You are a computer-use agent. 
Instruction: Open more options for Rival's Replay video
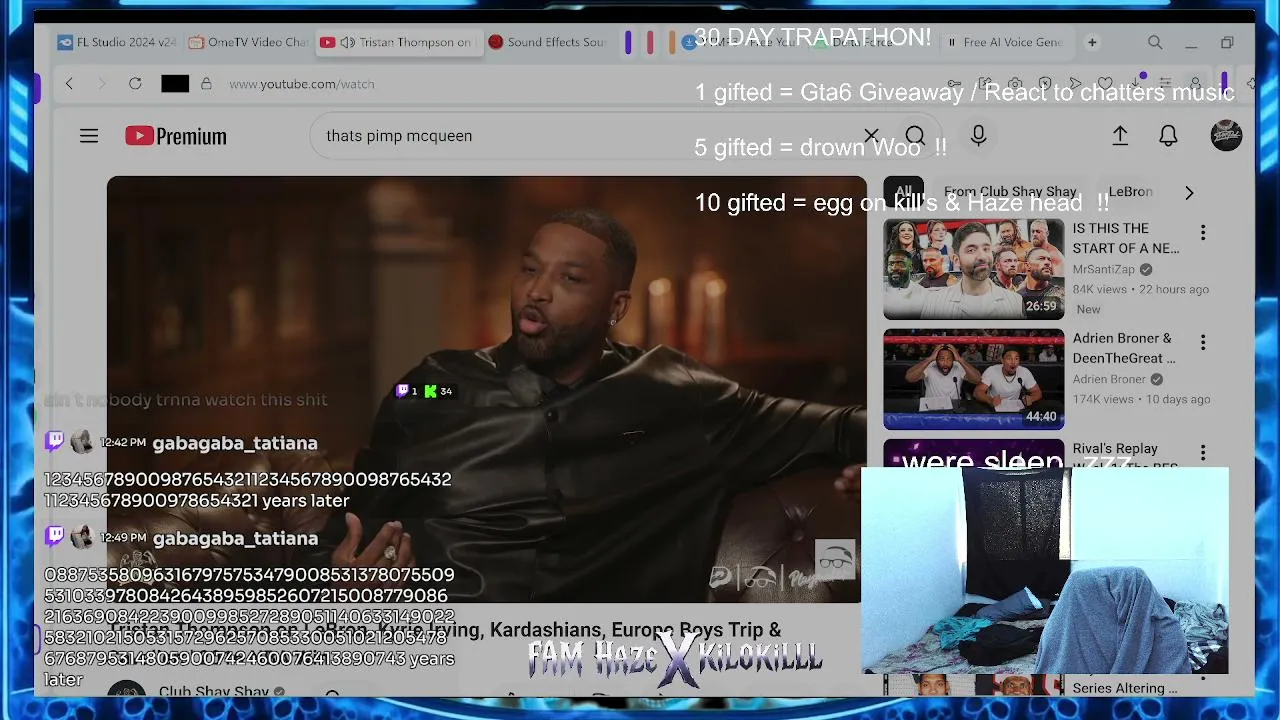[x=1203, y=452]
